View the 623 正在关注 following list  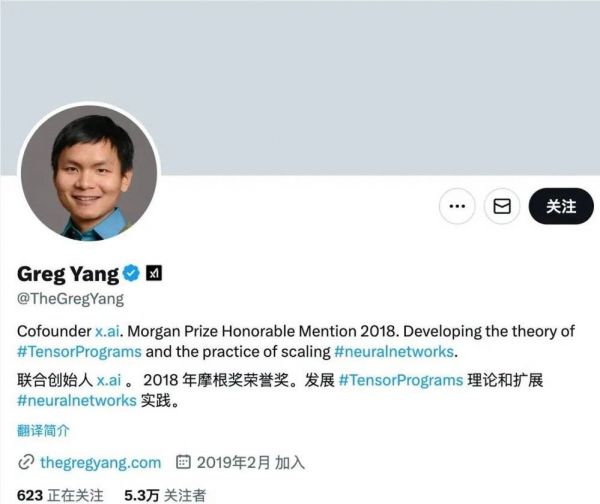(x=60, y=495)
